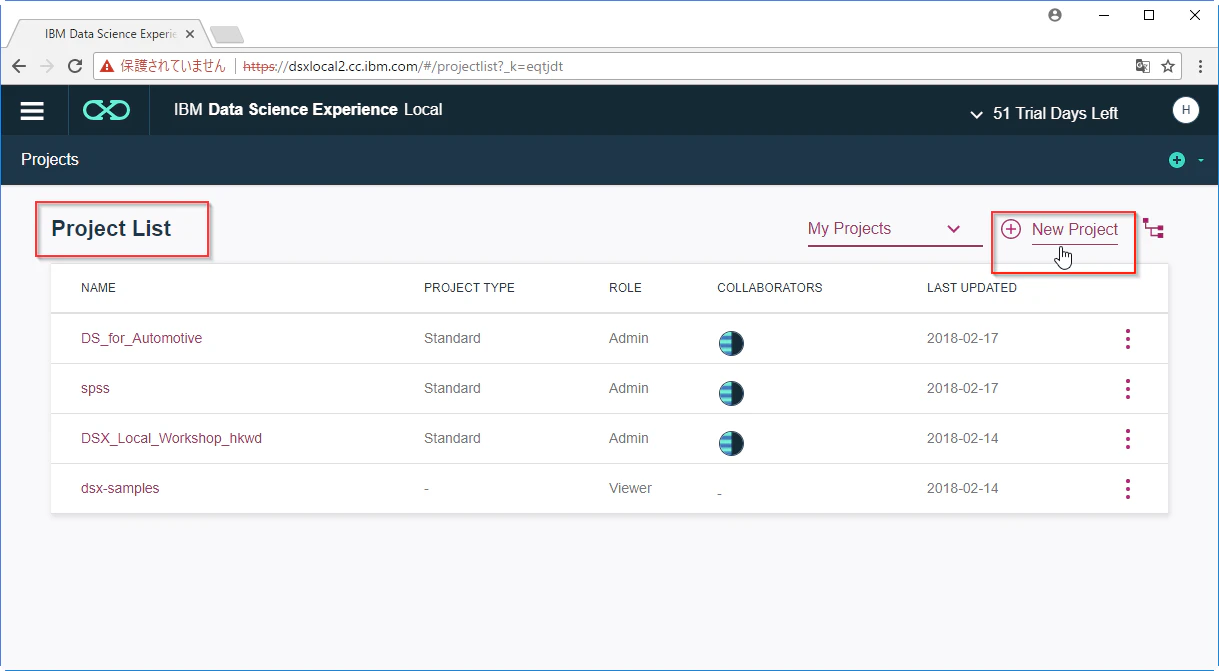Open the three-dot menu for spss

[x=1128, y=389]
